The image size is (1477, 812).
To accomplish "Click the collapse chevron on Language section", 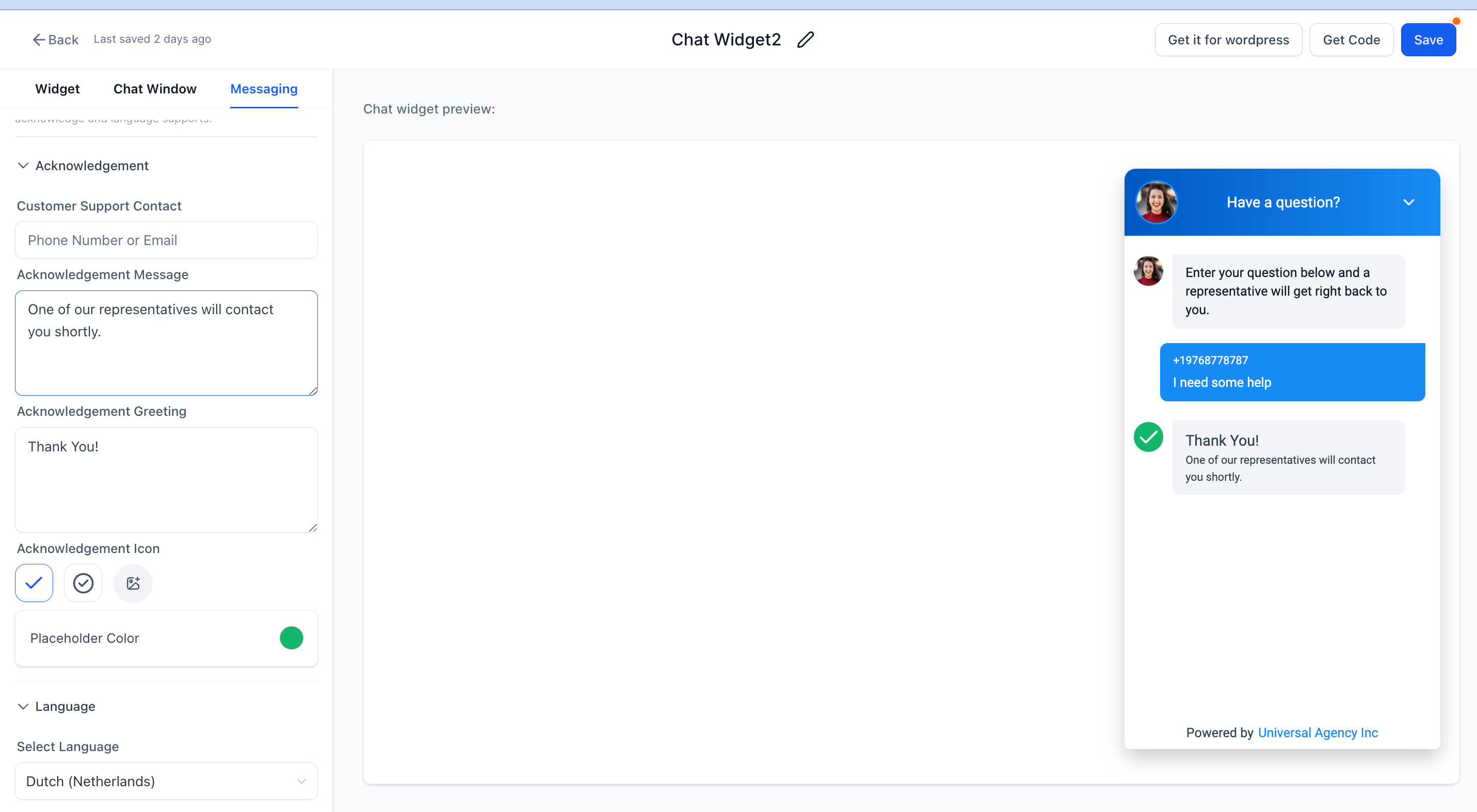I will [23, 706].
